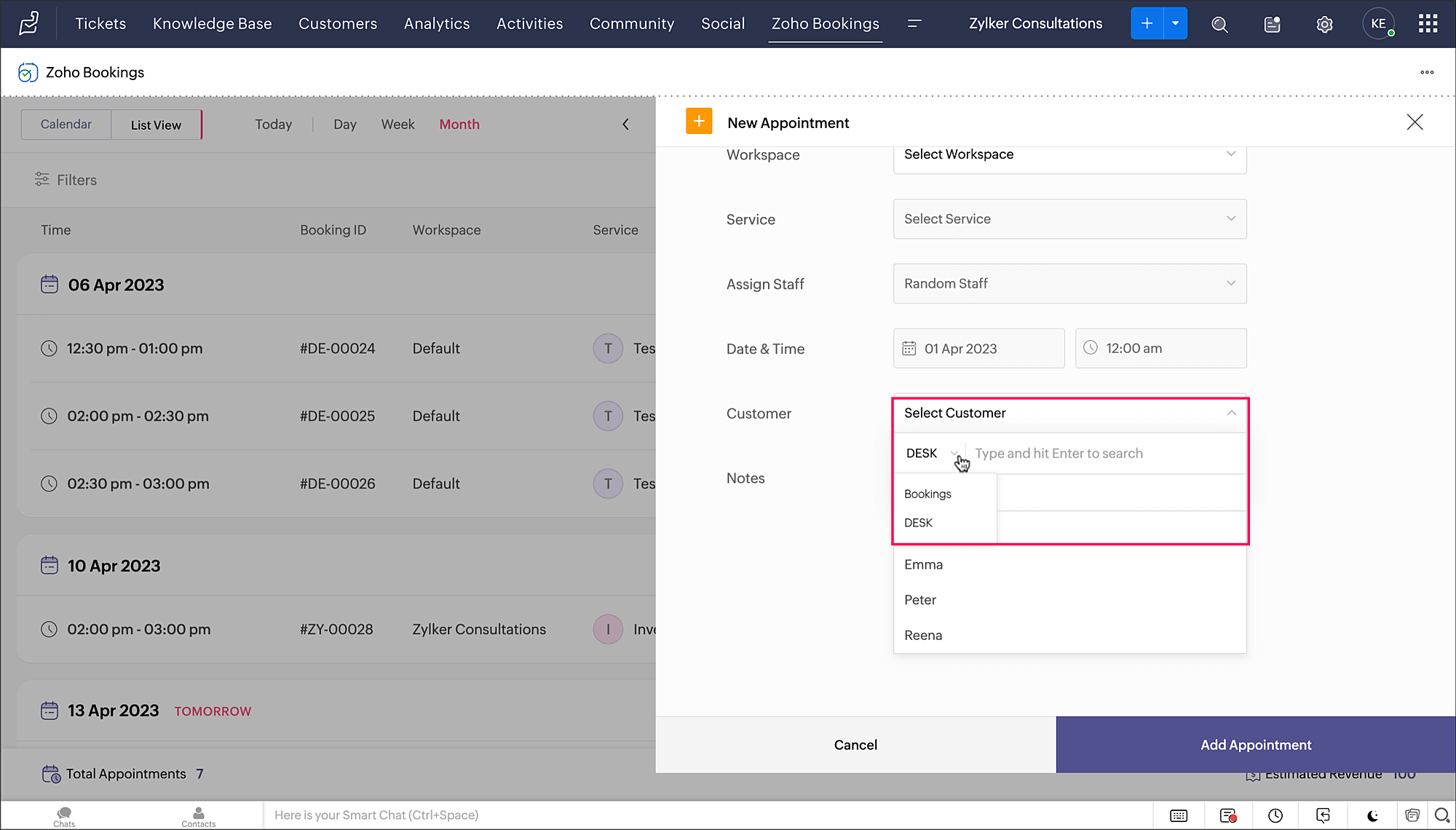Click the Add Appointment button

tap(1255, 745)
